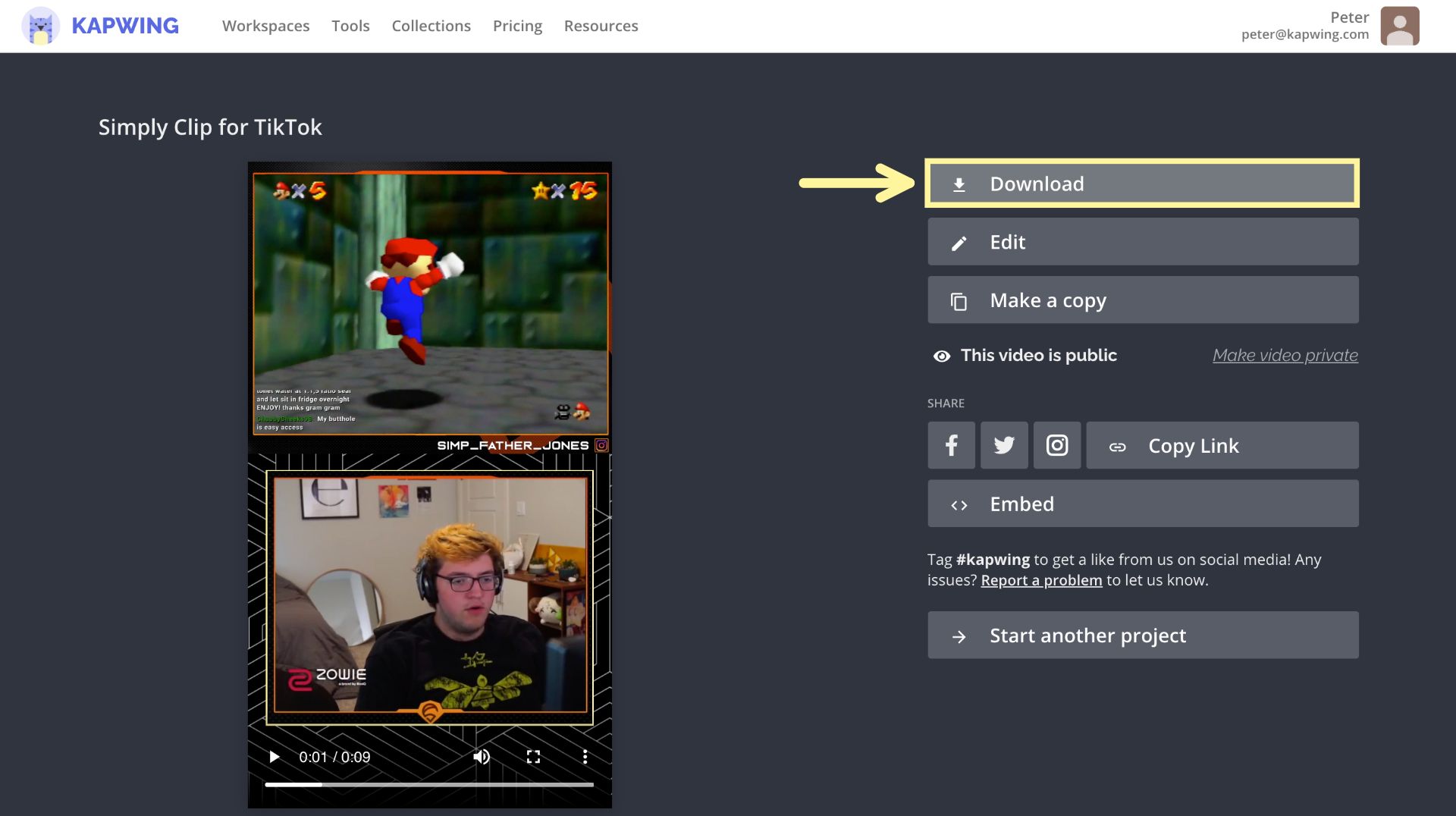The height and width of the screenshot is (816, 1456).
Task: Share the video on Twitter
Action: click(1004, 445)
